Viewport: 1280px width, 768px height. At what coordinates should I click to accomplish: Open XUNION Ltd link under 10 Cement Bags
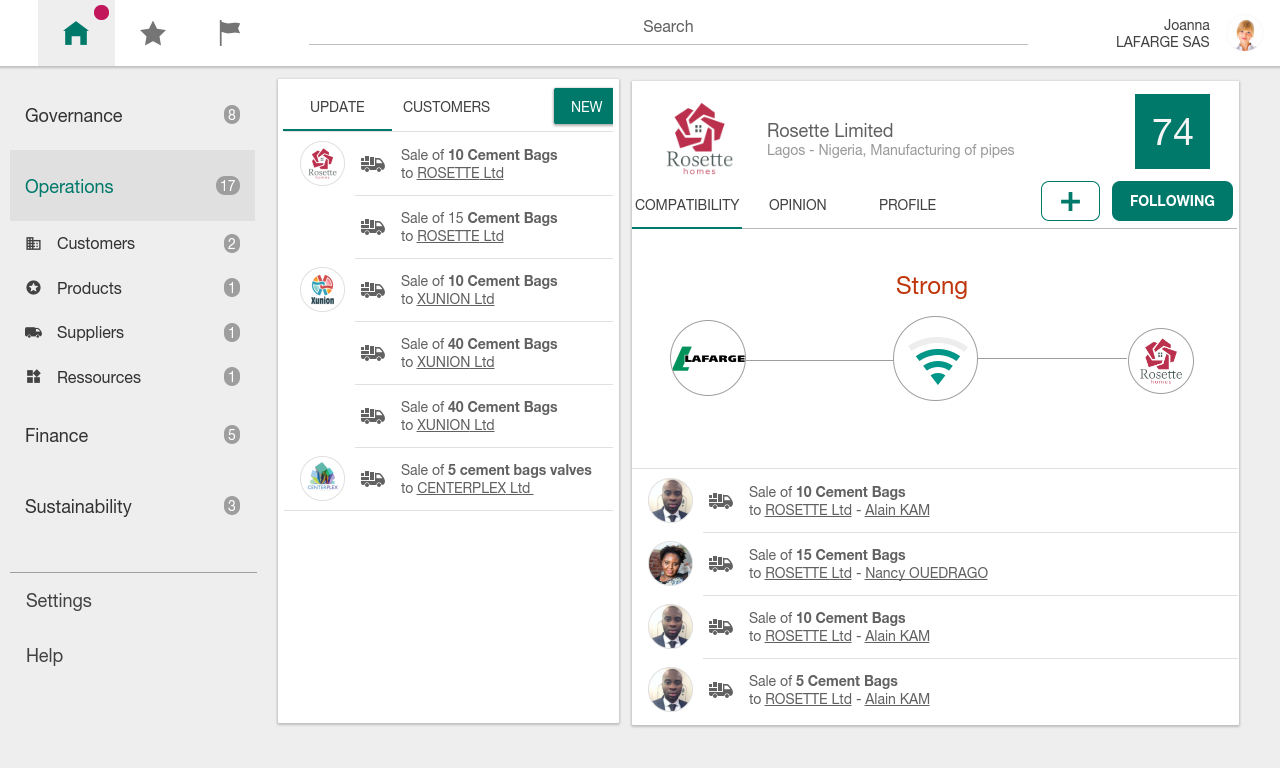pos(456,299)
